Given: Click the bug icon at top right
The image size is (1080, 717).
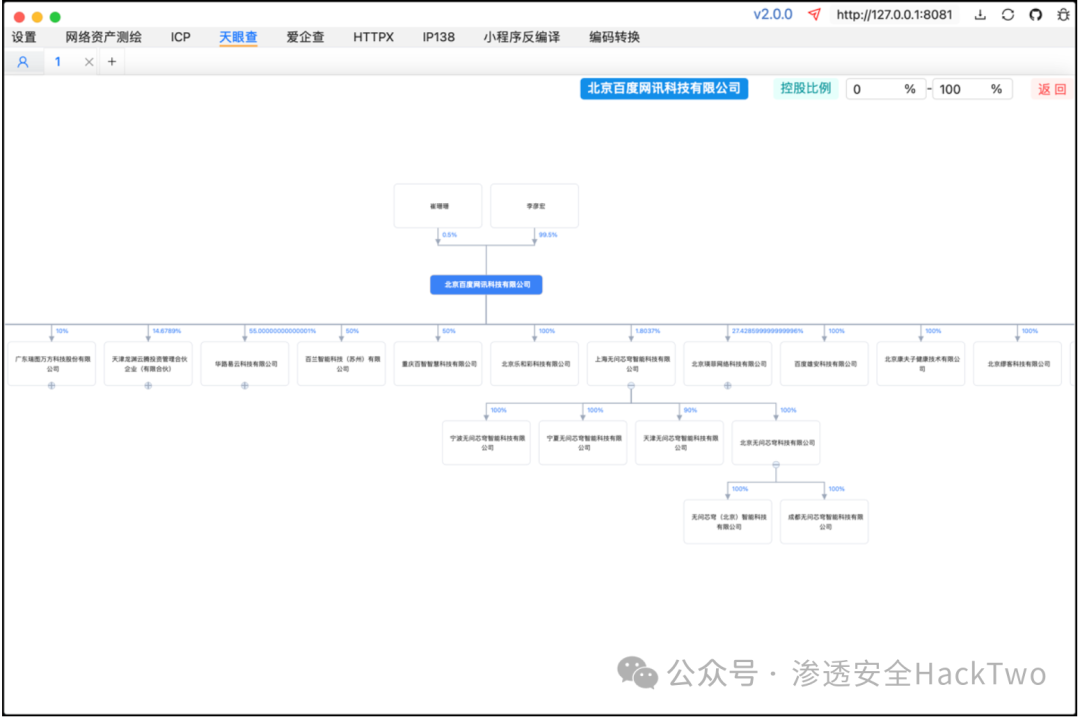Looking at the screenshot, I should (x=1063, y=14).
